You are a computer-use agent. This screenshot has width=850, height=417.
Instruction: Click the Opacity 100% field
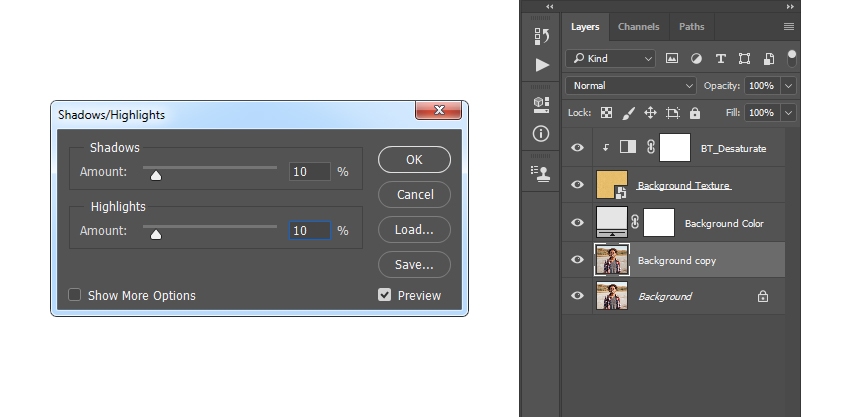(x=762, y=86)
